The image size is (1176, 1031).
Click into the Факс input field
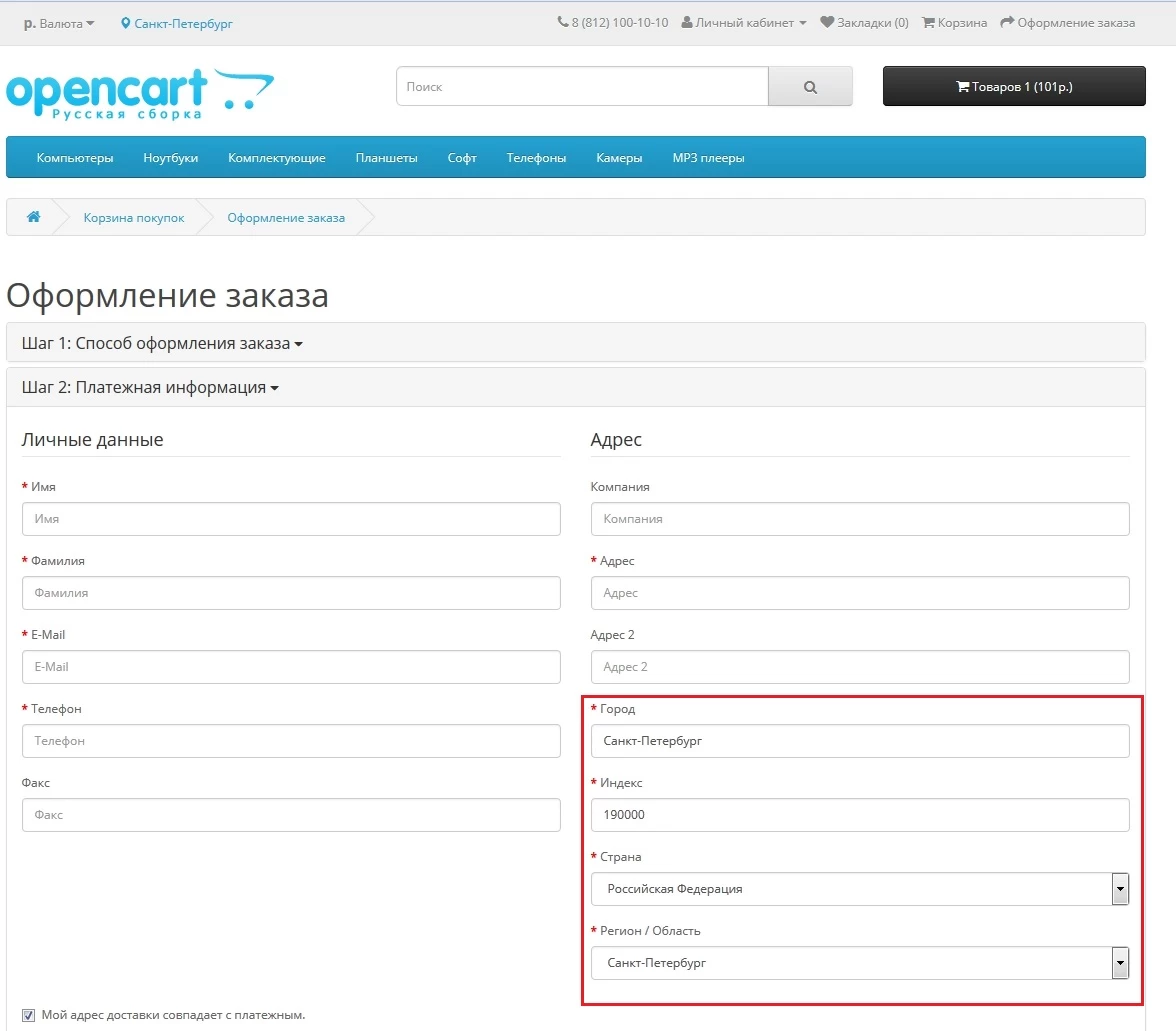coord(291,815)
